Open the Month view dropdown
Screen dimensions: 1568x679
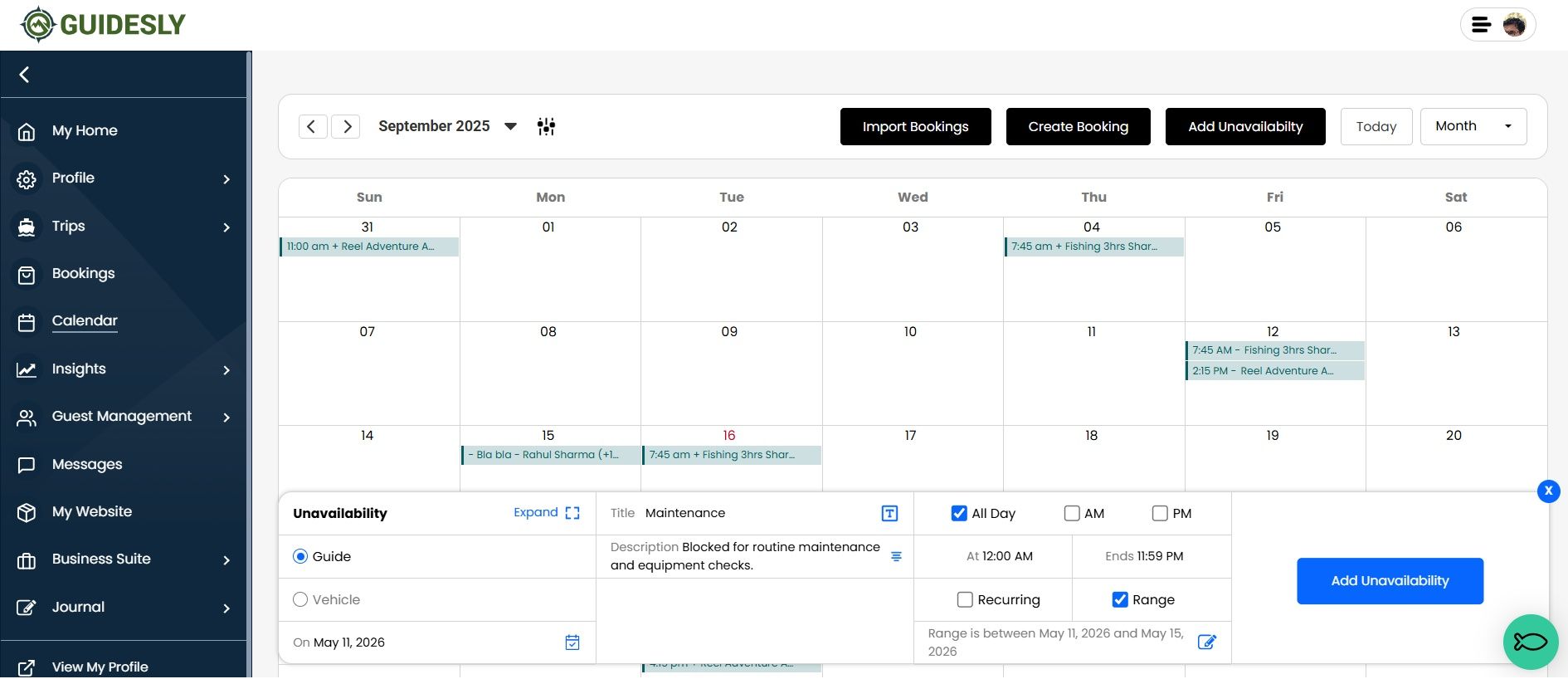pyautogui.click(x=1473, y=126)
